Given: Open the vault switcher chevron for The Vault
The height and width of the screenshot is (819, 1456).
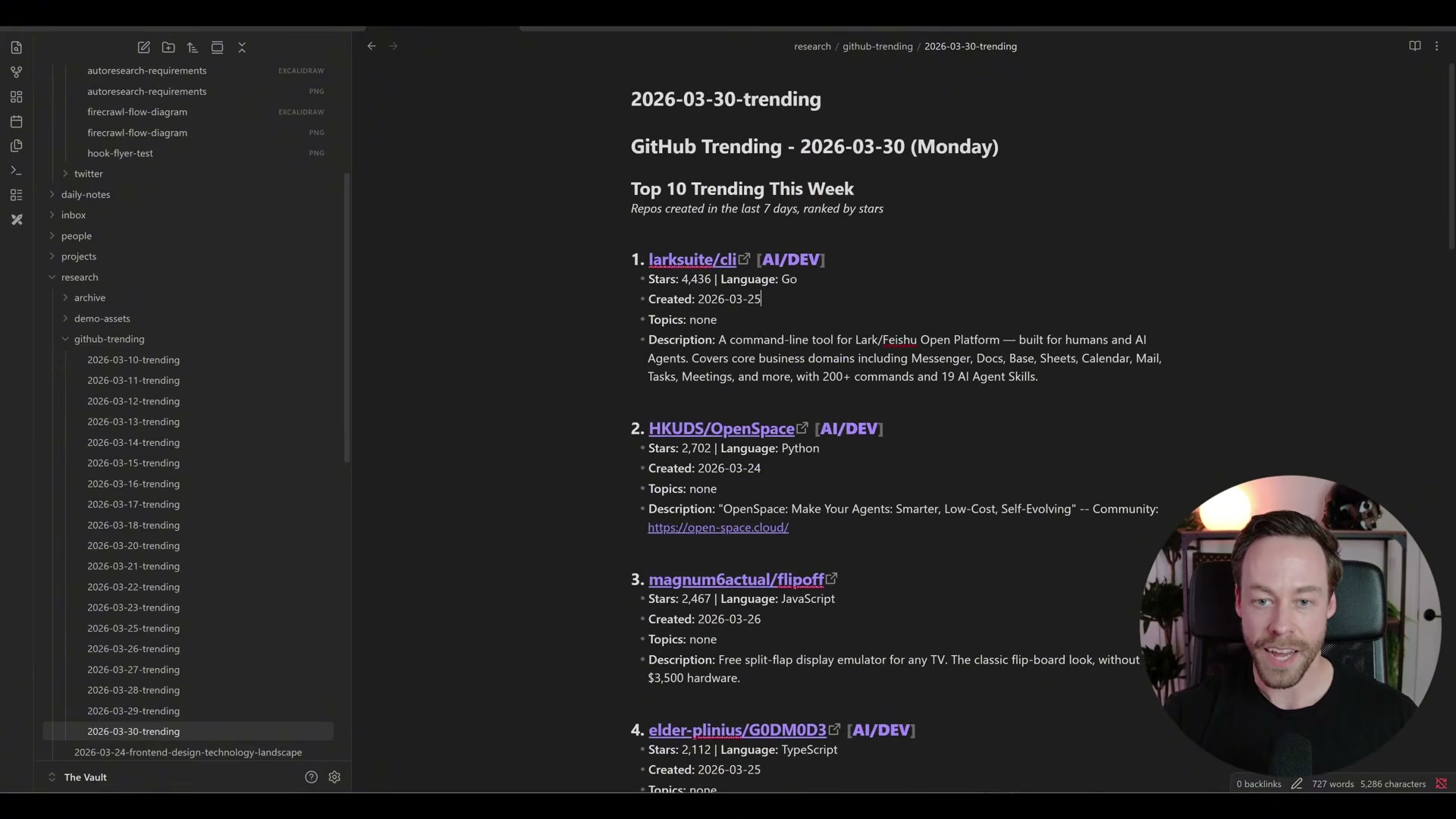Looking at the screenshot, I should tap(52, 777).
